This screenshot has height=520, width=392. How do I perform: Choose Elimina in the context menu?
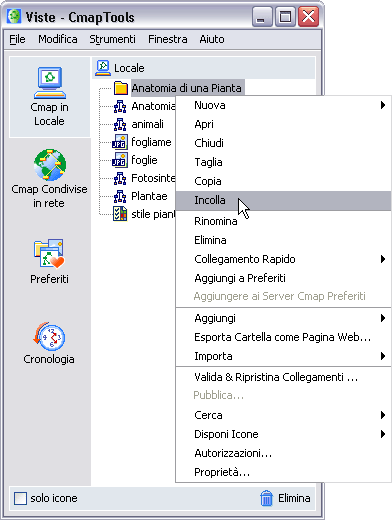click(283, 240)
